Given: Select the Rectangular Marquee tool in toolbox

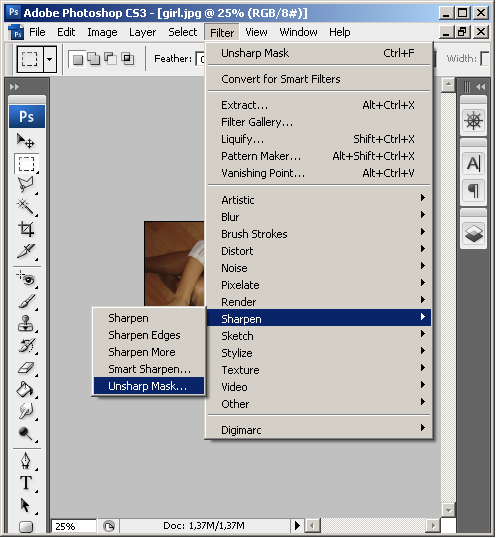Looking at the screenshot, I should [x=26, y=164].
